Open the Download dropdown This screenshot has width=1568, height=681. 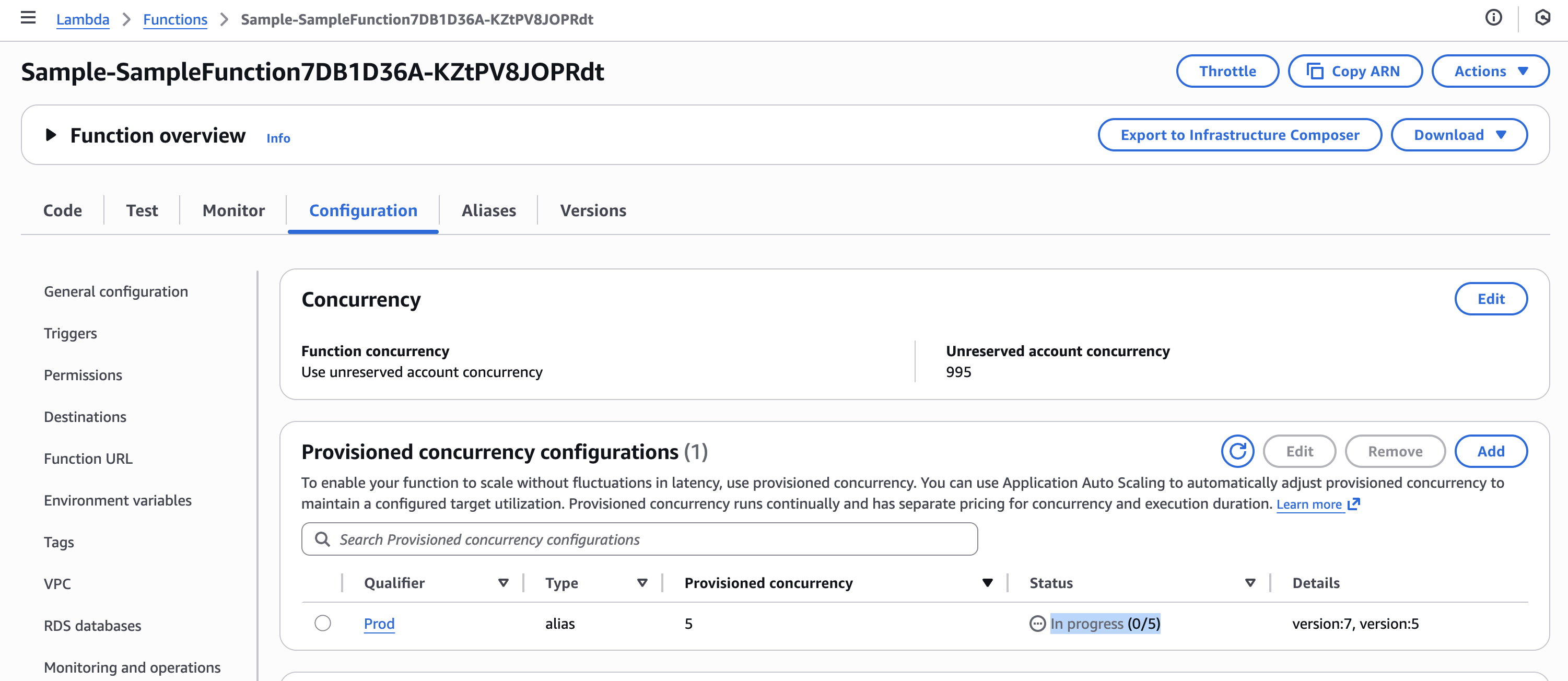coord(1458,135)
